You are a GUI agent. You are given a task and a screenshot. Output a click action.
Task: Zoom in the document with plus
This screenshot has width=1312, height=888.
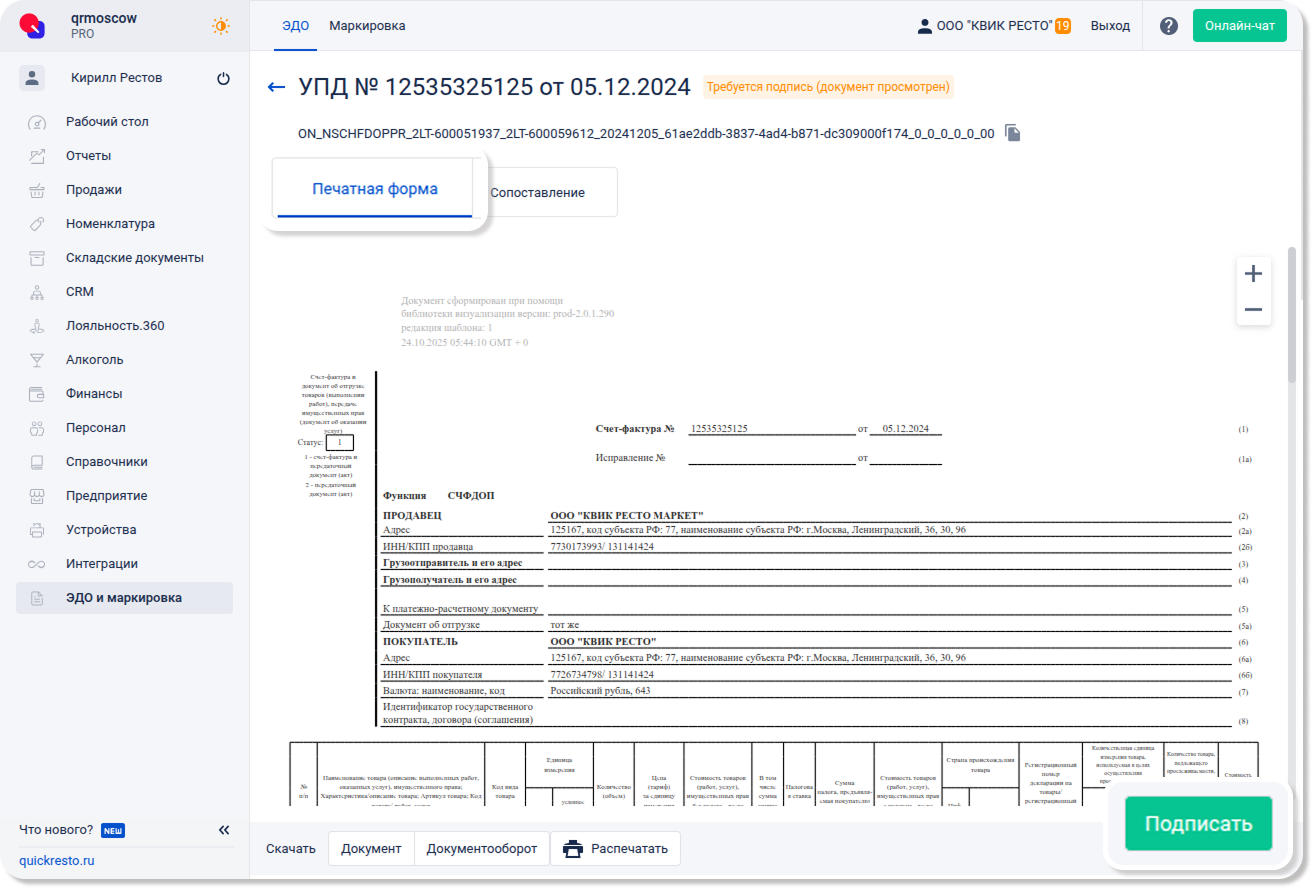1253,274
